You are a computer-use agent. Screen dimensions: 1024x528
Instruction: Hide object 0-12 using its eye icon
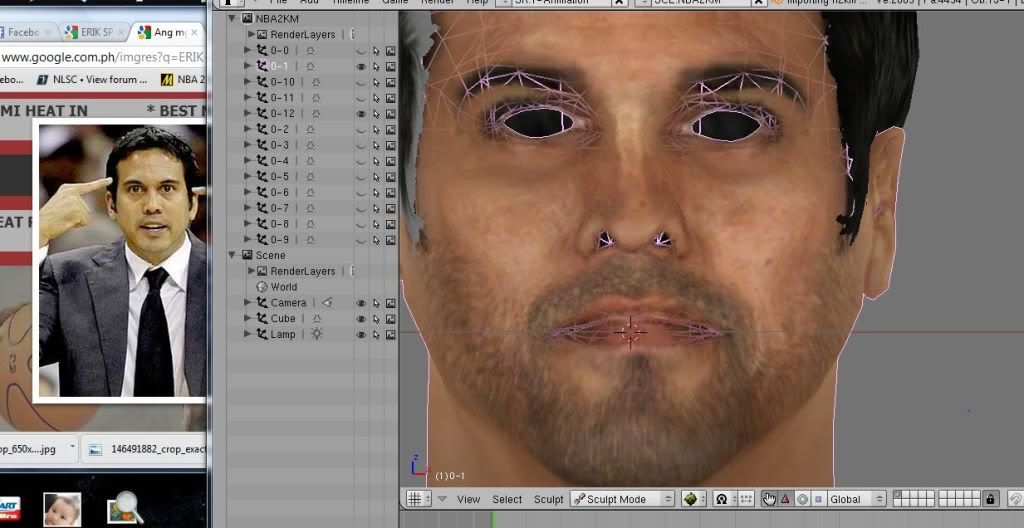click(360, 113)
